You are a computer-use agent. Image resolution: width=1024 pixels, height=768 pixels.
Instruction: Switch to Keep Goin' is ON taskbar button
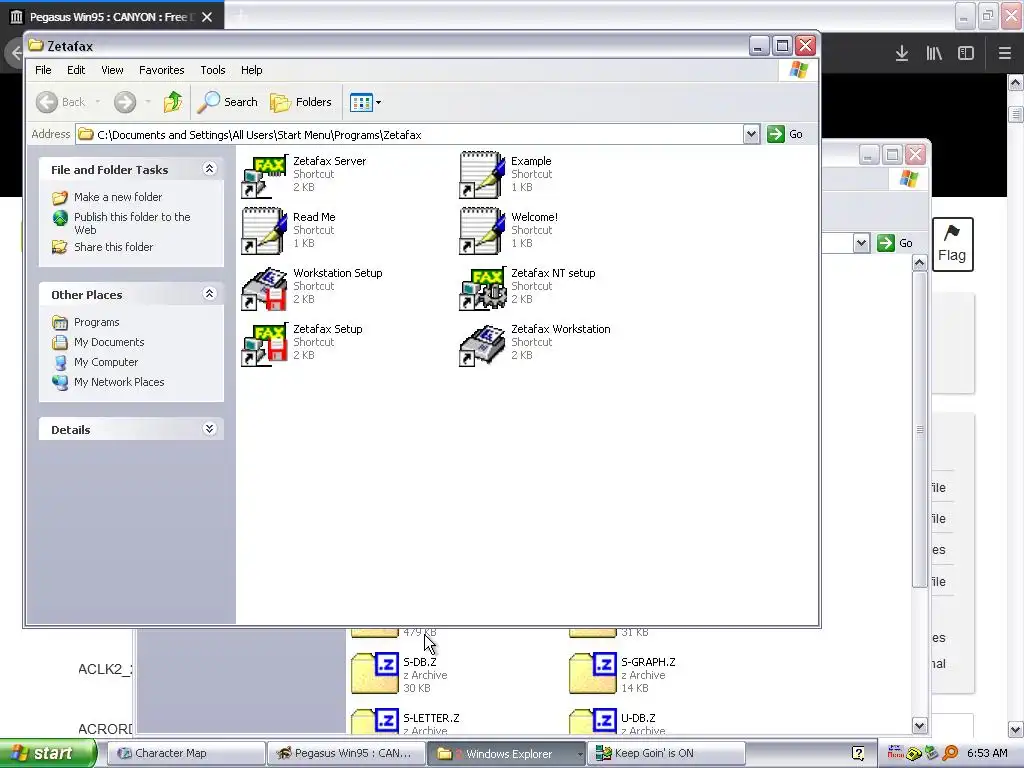pos(666,753)
